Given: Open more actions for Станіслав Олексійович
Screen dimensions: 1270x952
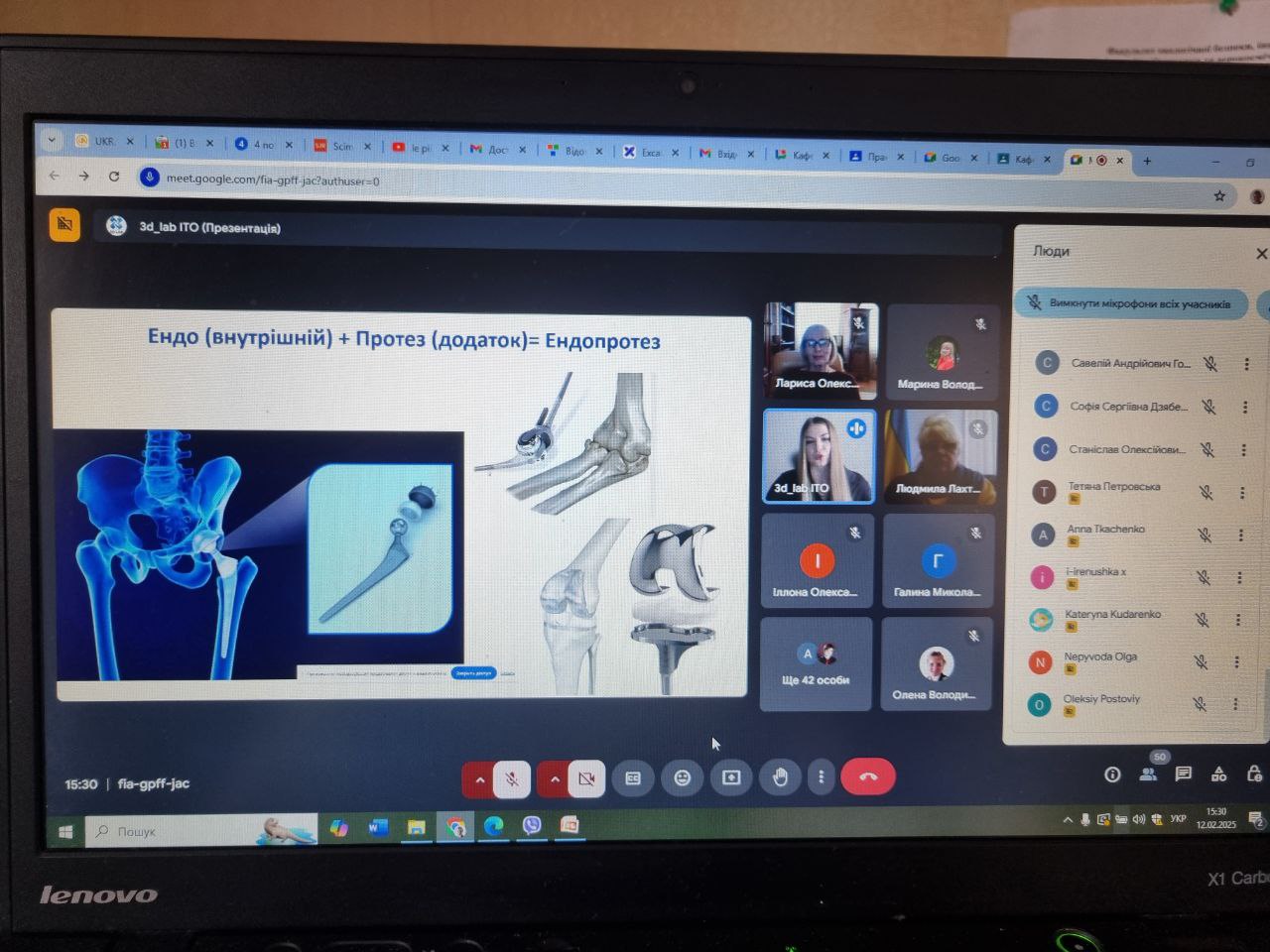Looking at the screenshot, I should coord(1243,449).
